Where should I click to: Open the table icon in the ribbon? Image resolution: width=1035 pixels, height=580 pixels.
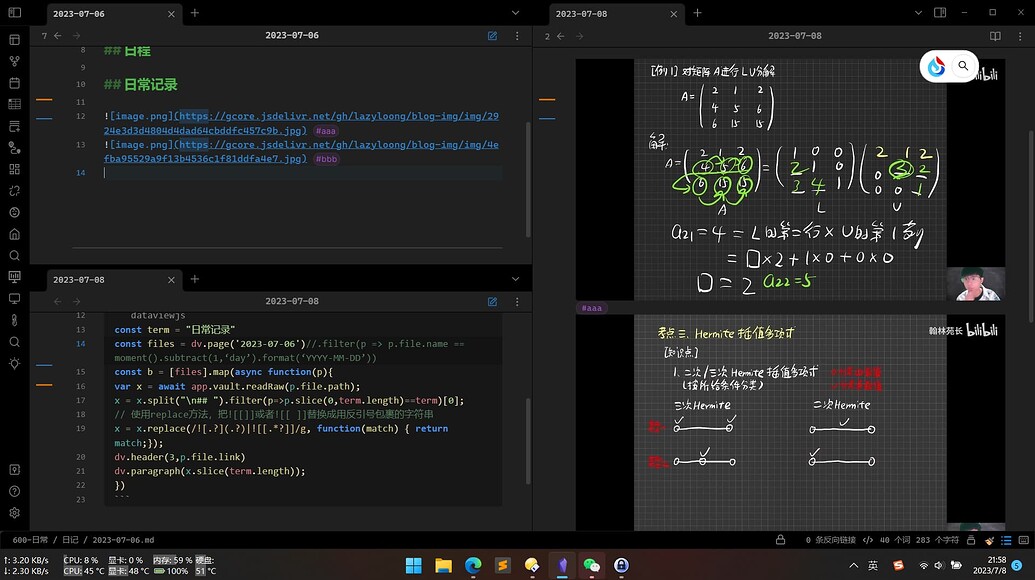(x=15, y=104)
